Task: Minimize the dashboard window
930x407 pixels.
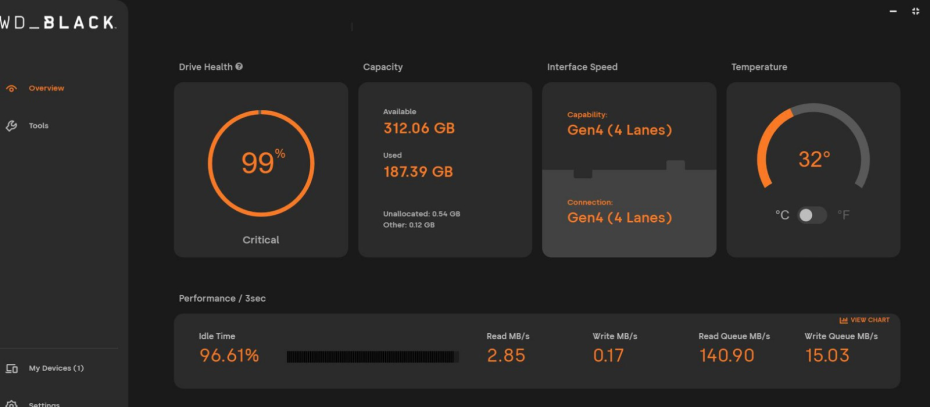Action: coord(893,12)
